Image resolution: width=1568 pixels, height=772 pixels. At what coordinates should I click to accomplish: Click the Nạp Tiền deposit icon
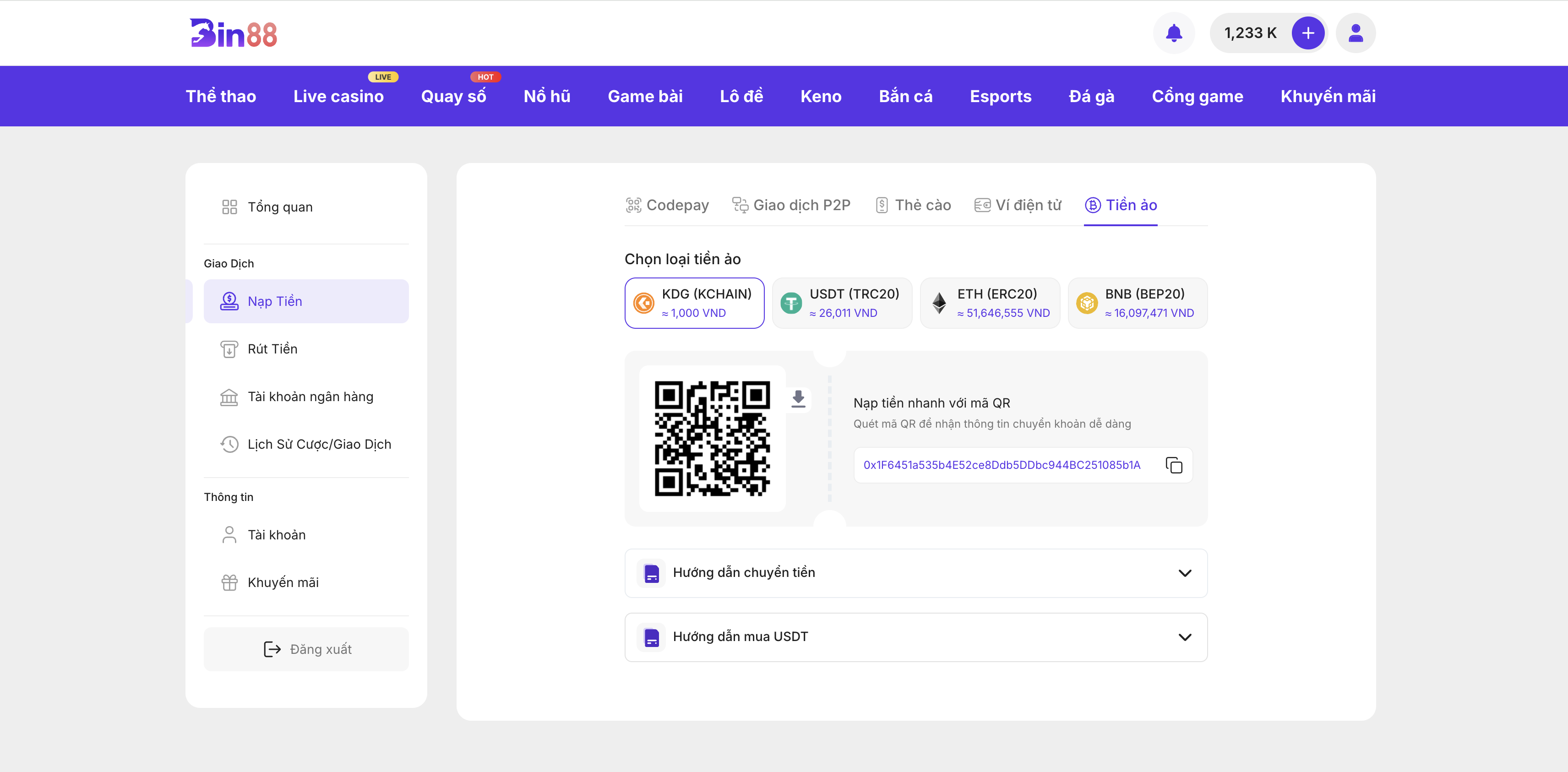pos(229,301)
